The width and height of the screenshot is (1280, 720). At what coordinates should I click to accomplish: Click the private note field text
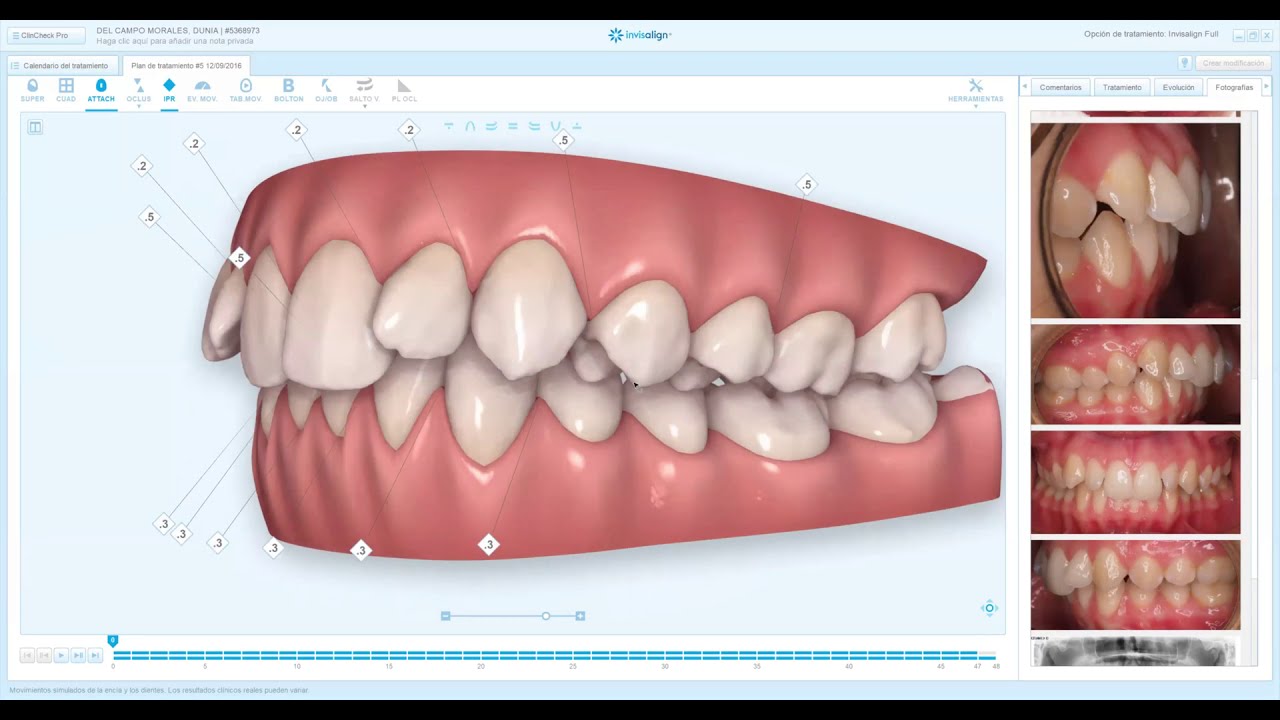pos(177,41)
